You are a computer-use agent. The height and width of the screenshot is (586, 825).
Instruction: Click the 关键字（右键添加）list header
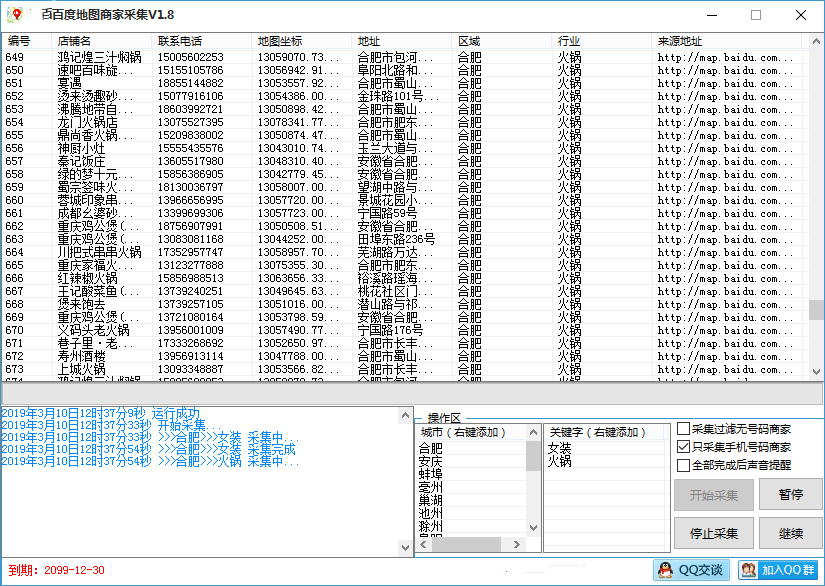[x=606, y=432]
